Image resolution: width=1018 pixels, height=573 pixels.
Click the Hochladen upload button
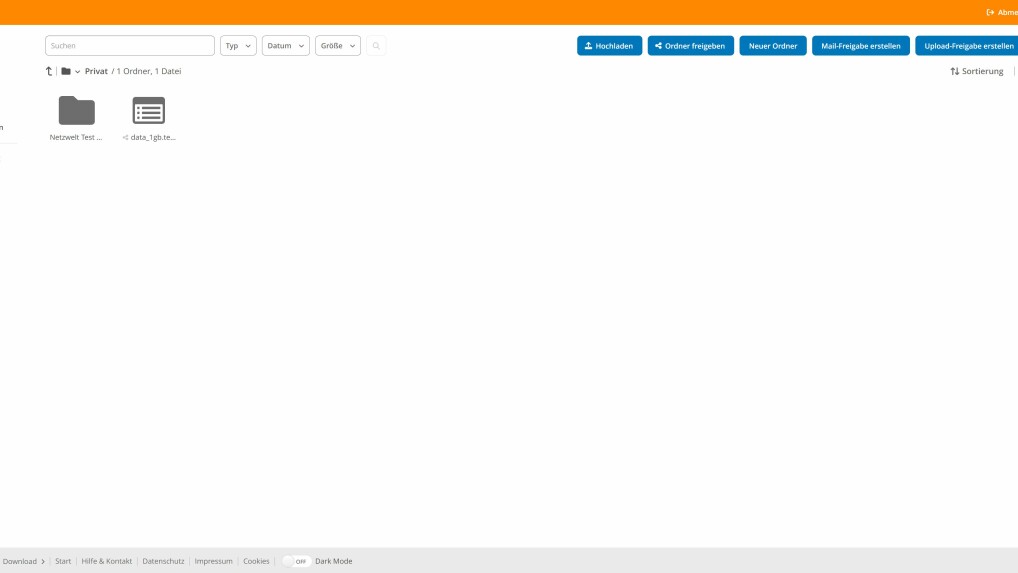click(609, 46)
